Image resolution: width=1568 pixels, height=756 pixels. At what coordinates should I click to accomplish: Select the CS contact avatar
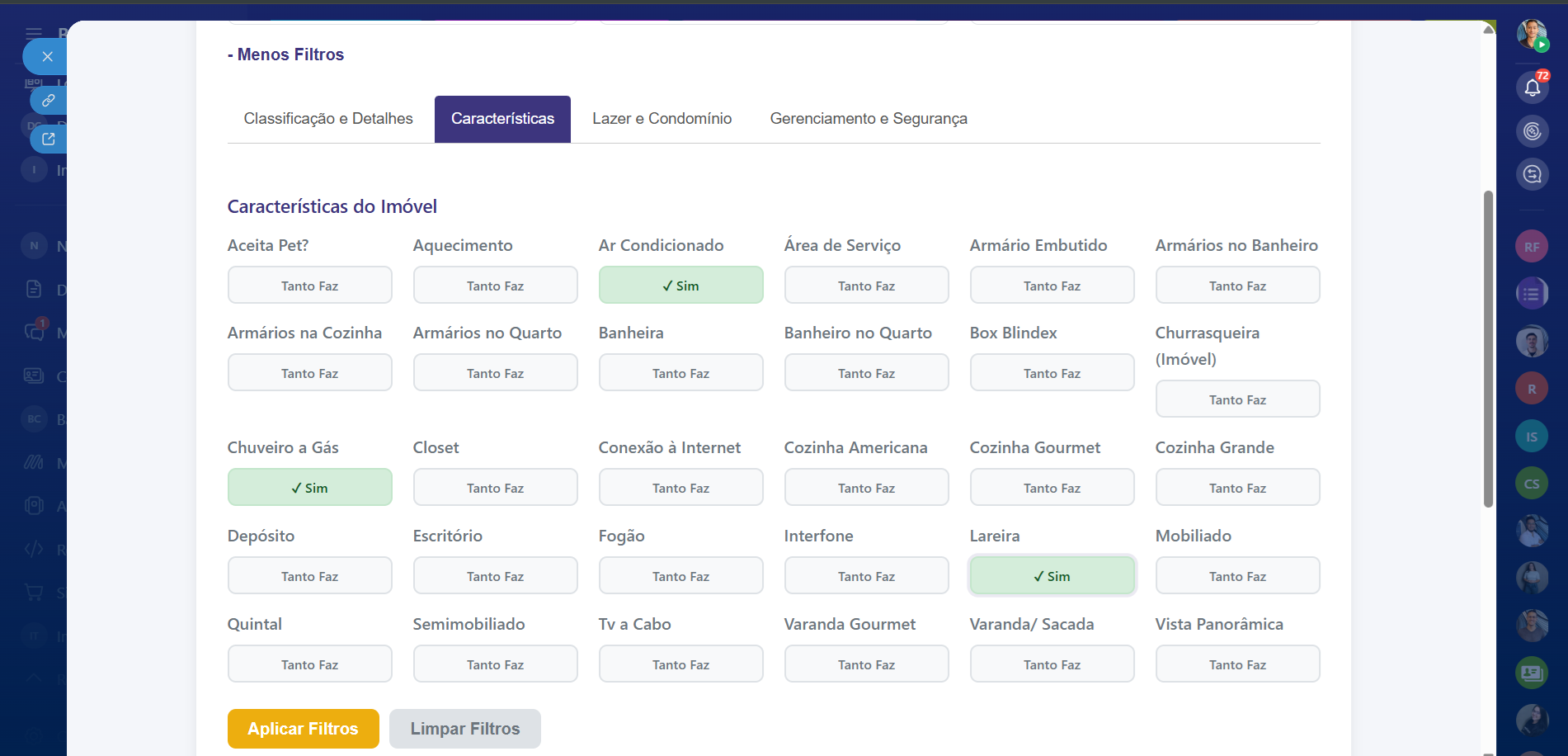pos(1532,484)
